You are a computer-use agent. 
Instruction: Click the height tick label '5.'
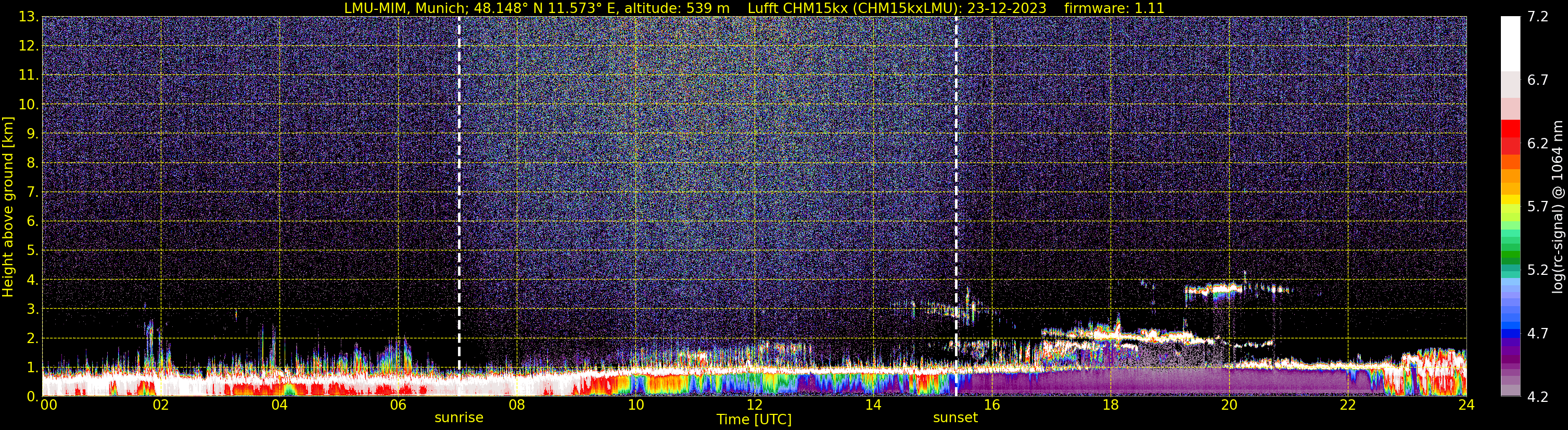pyautogui.click(x=32, y=251)
